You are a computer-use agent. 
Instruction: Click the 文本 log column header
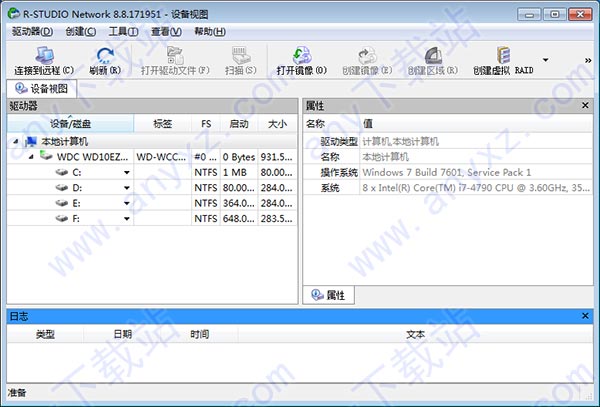(416, 334)
